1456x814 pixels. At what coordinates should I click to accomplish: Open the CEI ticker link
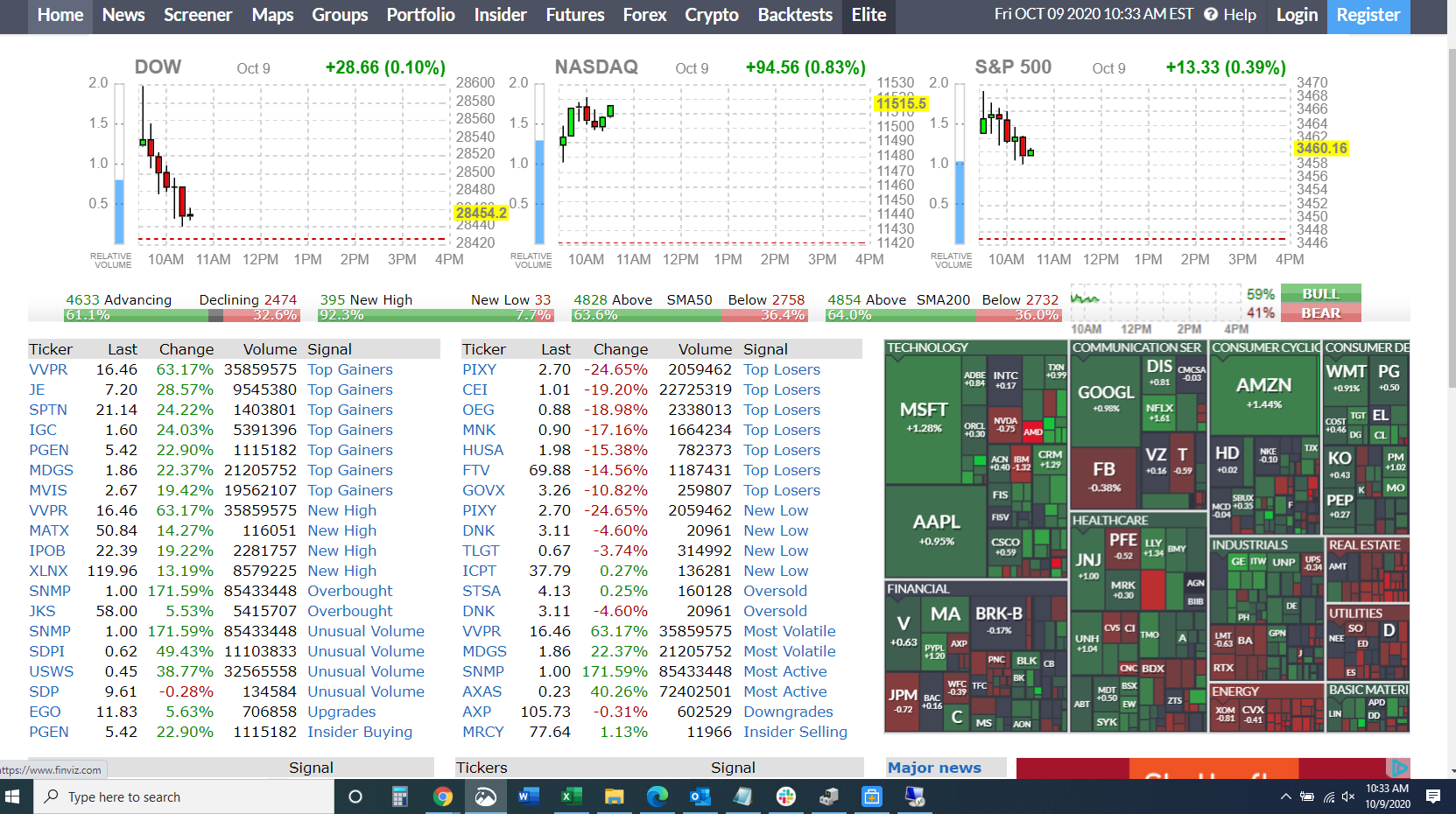475,389
